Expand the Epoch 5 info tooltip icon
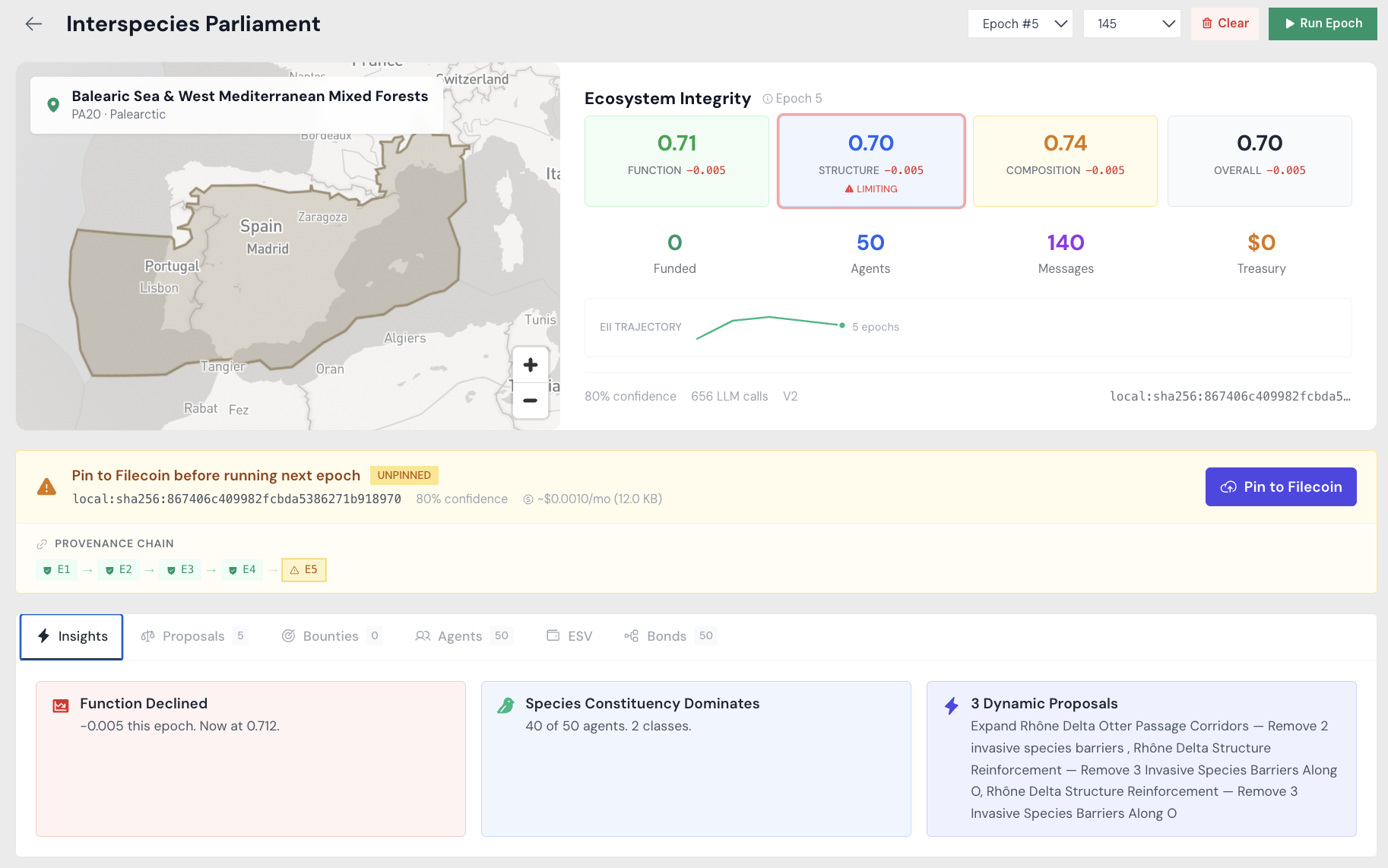This screenshot has width=1388, height=868. tap(769, 98)
